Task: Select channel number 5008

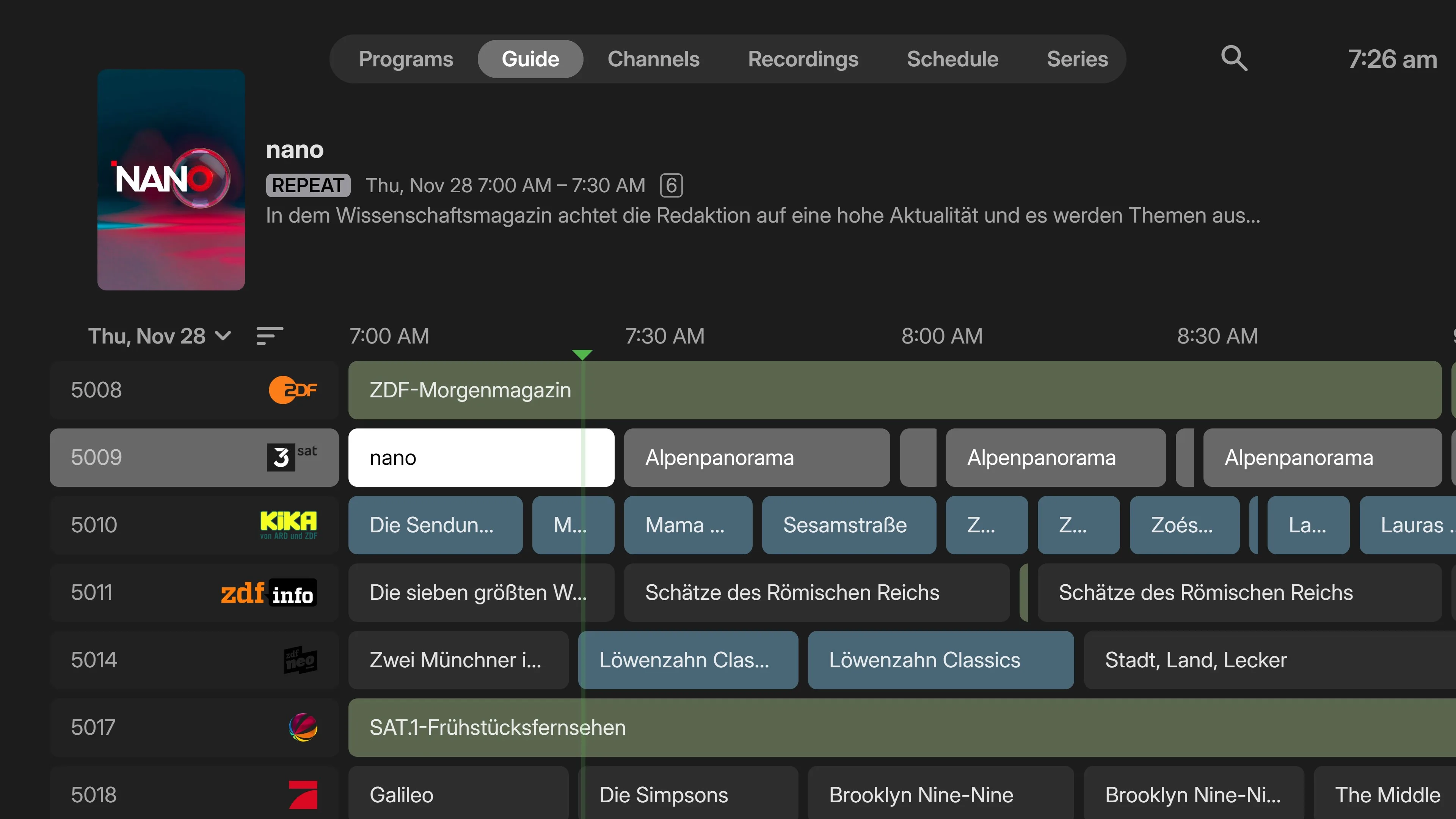Action: click(96, 390)
